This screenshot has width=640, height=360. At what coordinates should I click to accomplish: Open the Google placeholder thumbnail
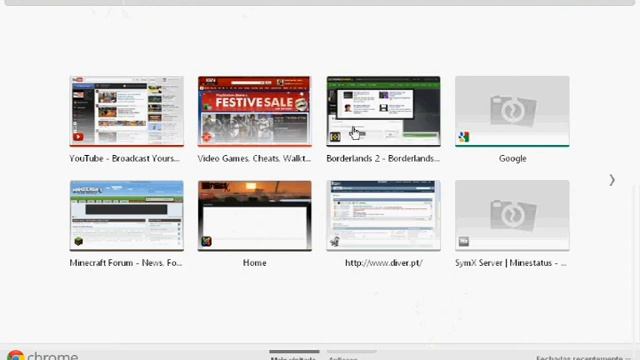(512, 111)
